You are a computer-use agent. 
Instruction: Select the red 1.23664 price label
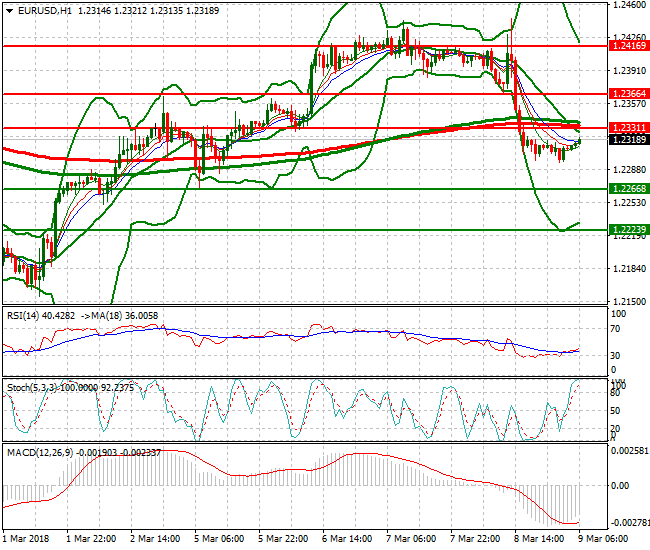coord(630,93)
